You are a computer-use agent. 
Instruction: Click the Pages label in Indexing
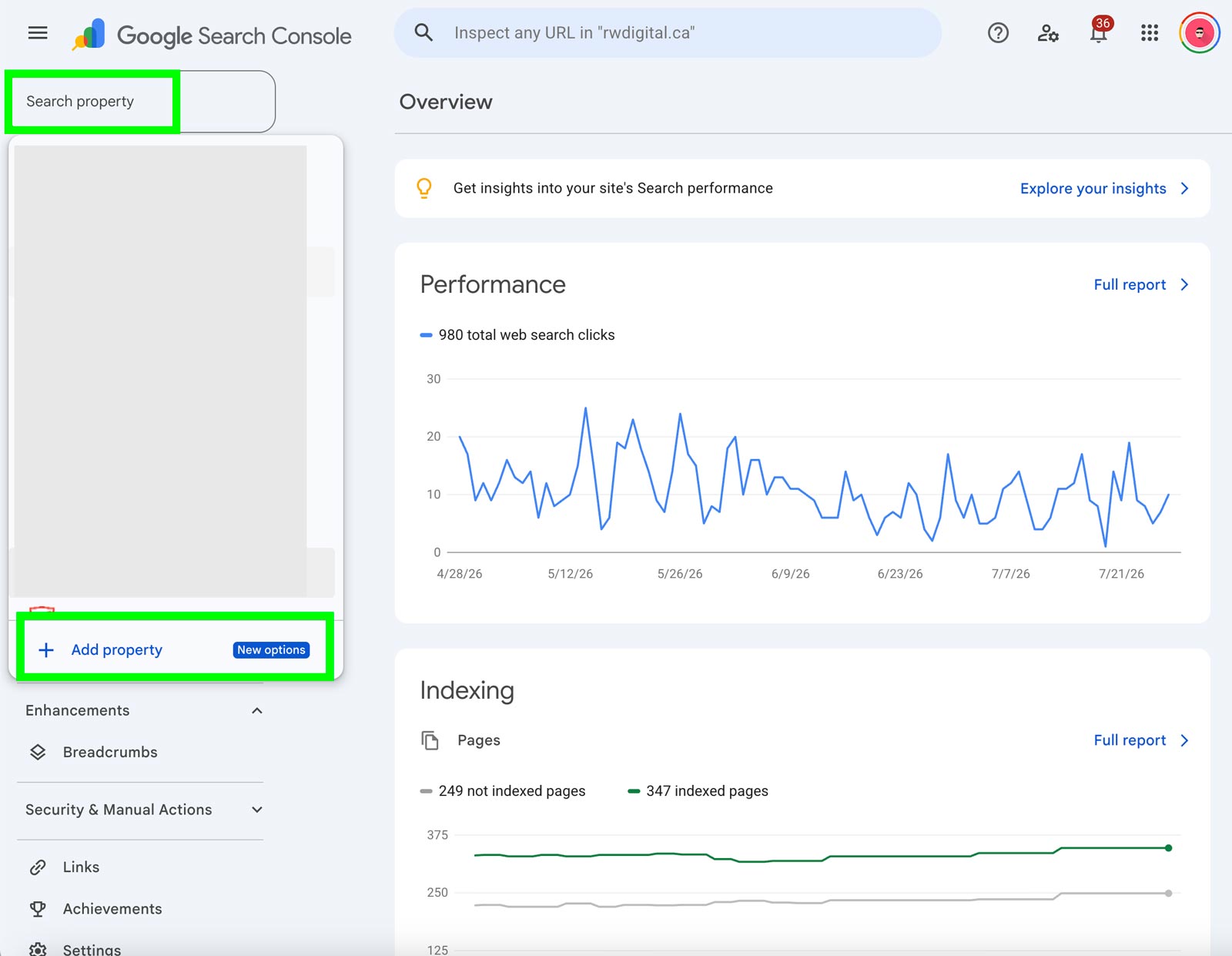(479, 740)
